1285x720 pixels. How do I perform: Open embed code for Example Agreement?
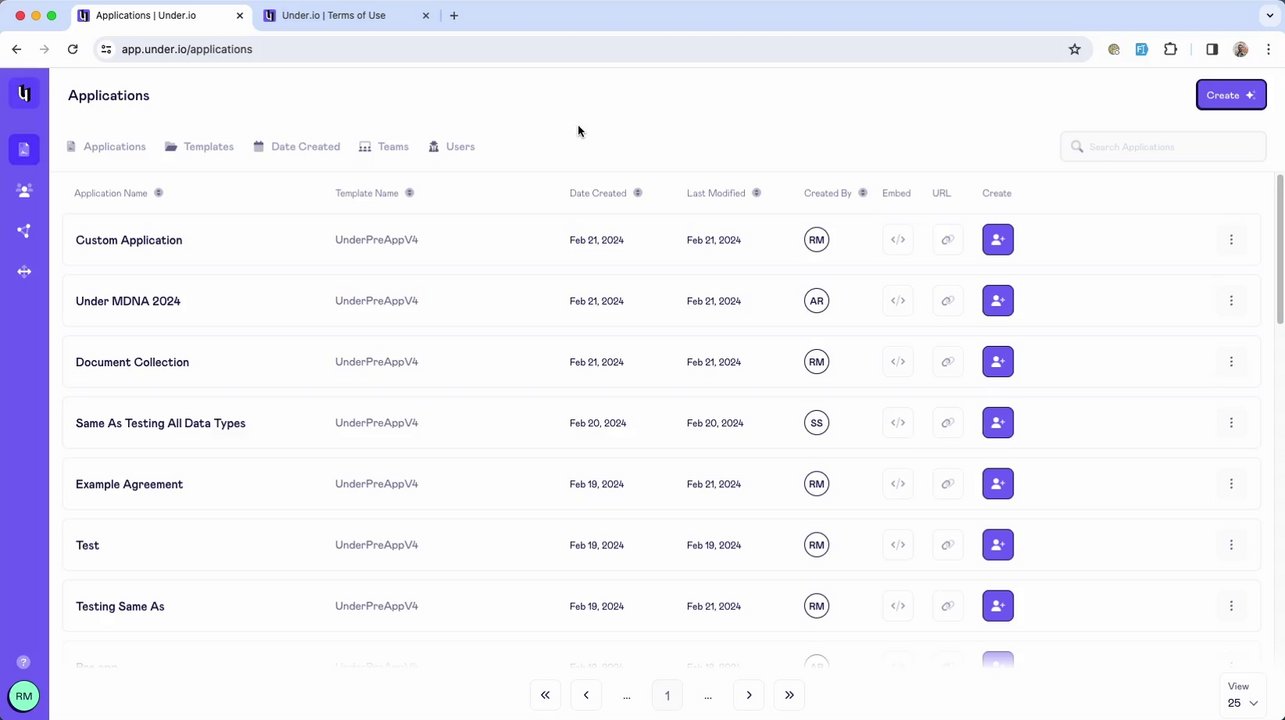pos(898,484)
